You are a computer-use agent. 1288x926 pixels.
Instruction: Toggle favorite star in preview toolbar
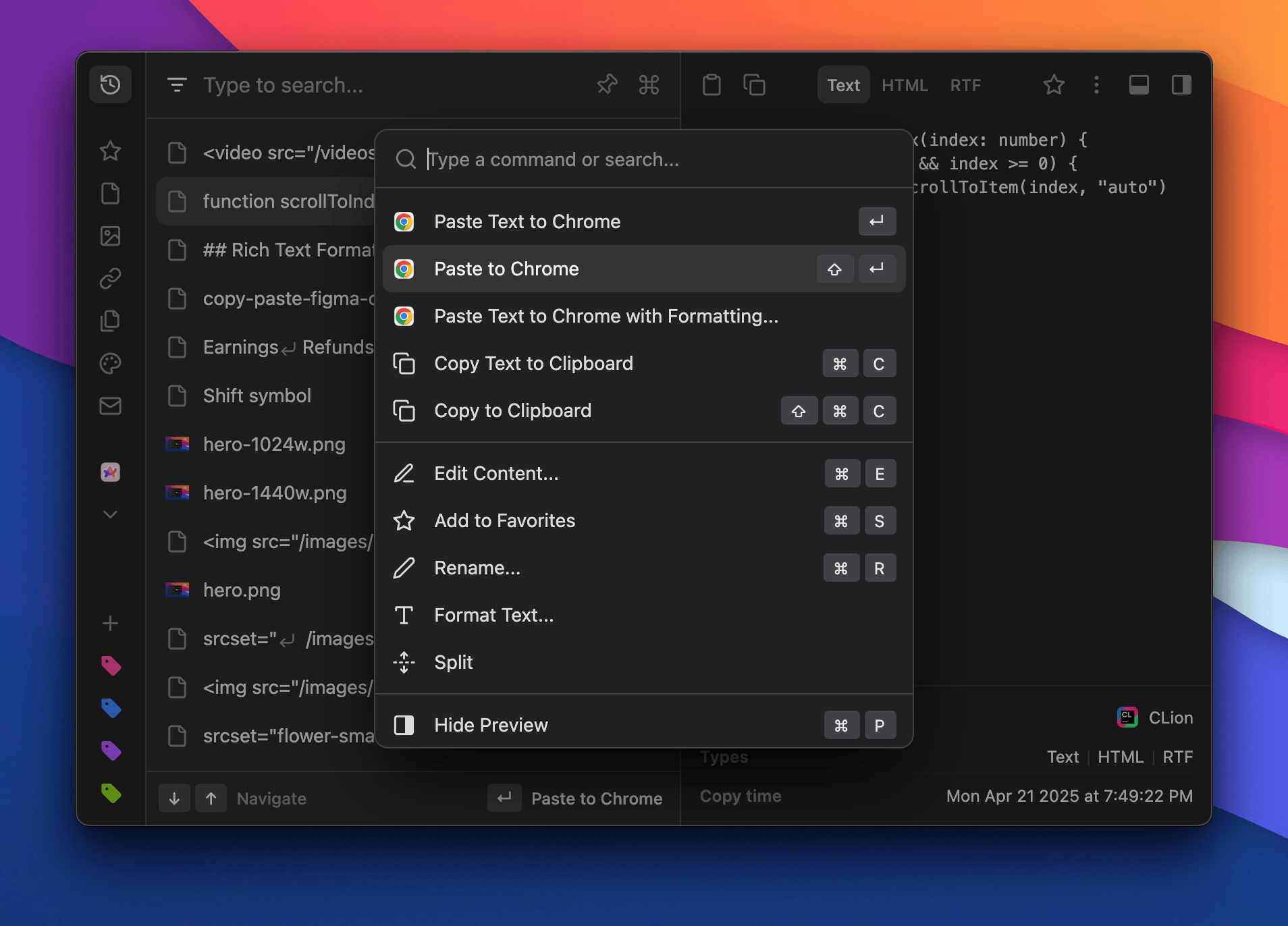pos(1053,85)
